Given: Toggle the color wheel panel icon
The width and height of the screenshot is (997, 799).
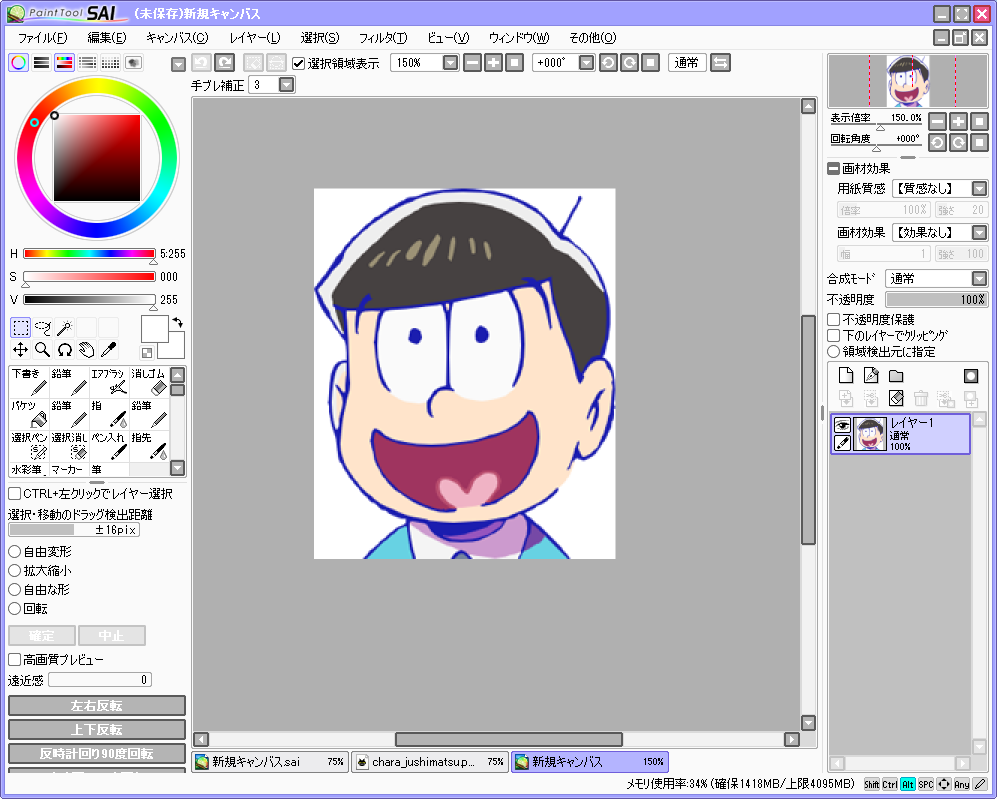Looking at the screenshot, I should click(18, 62).
